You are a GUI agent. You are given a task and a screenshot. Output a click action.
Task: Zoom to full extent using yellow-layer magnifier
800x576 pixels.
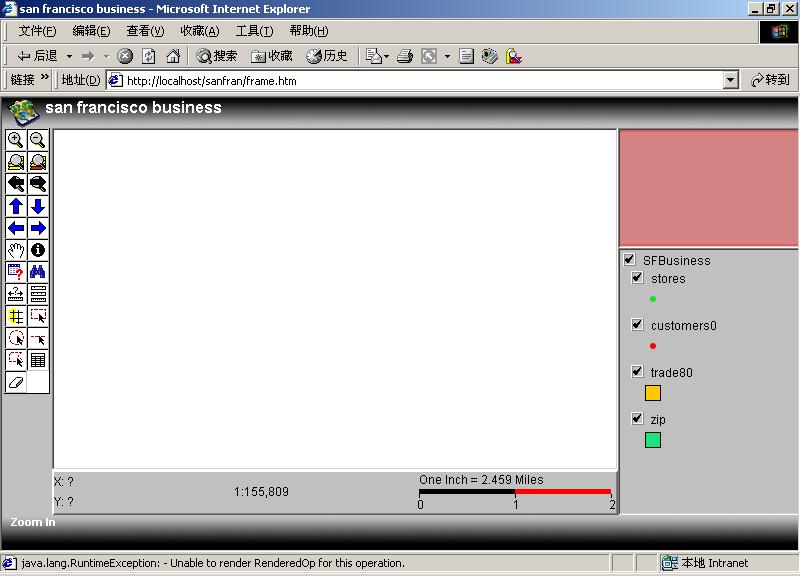[16, 162]
